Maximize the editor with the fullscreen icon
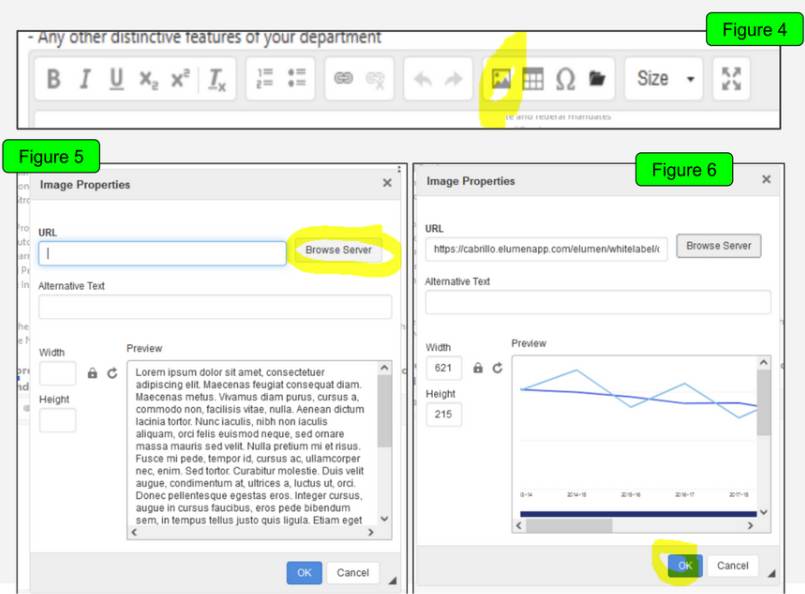This screenshot has height=594, width=805. click(x=732, y=79)
